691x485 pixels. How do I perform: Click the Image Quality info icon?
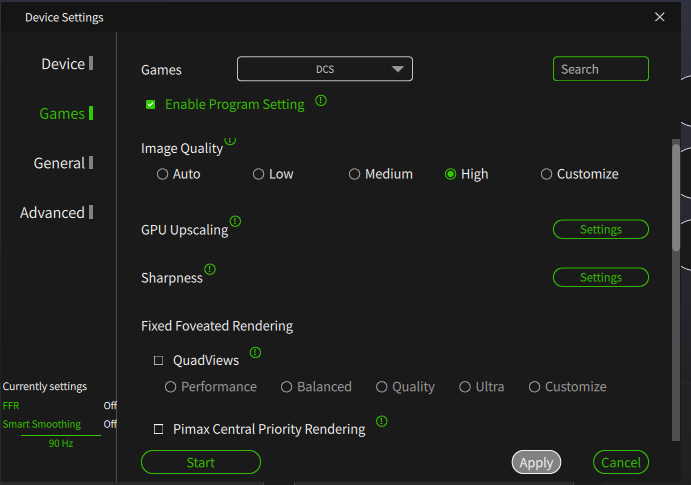pos(230,140)
